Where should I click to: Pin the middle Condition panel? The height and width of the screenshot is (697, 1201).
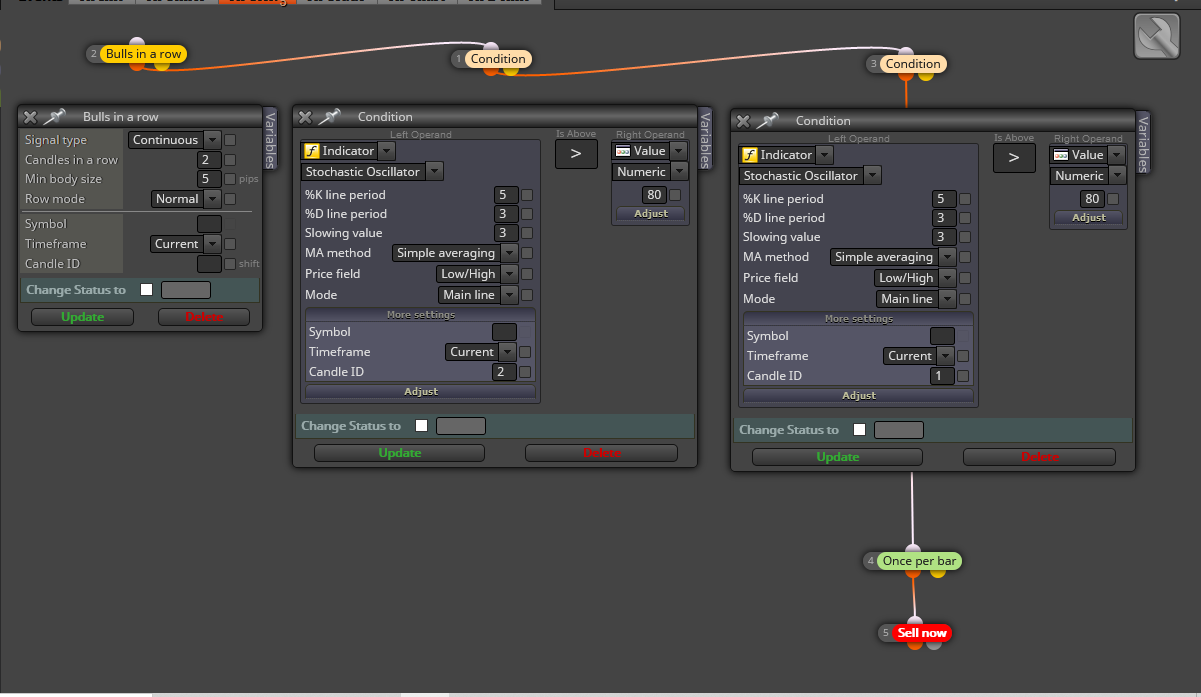tap(329, 117)
